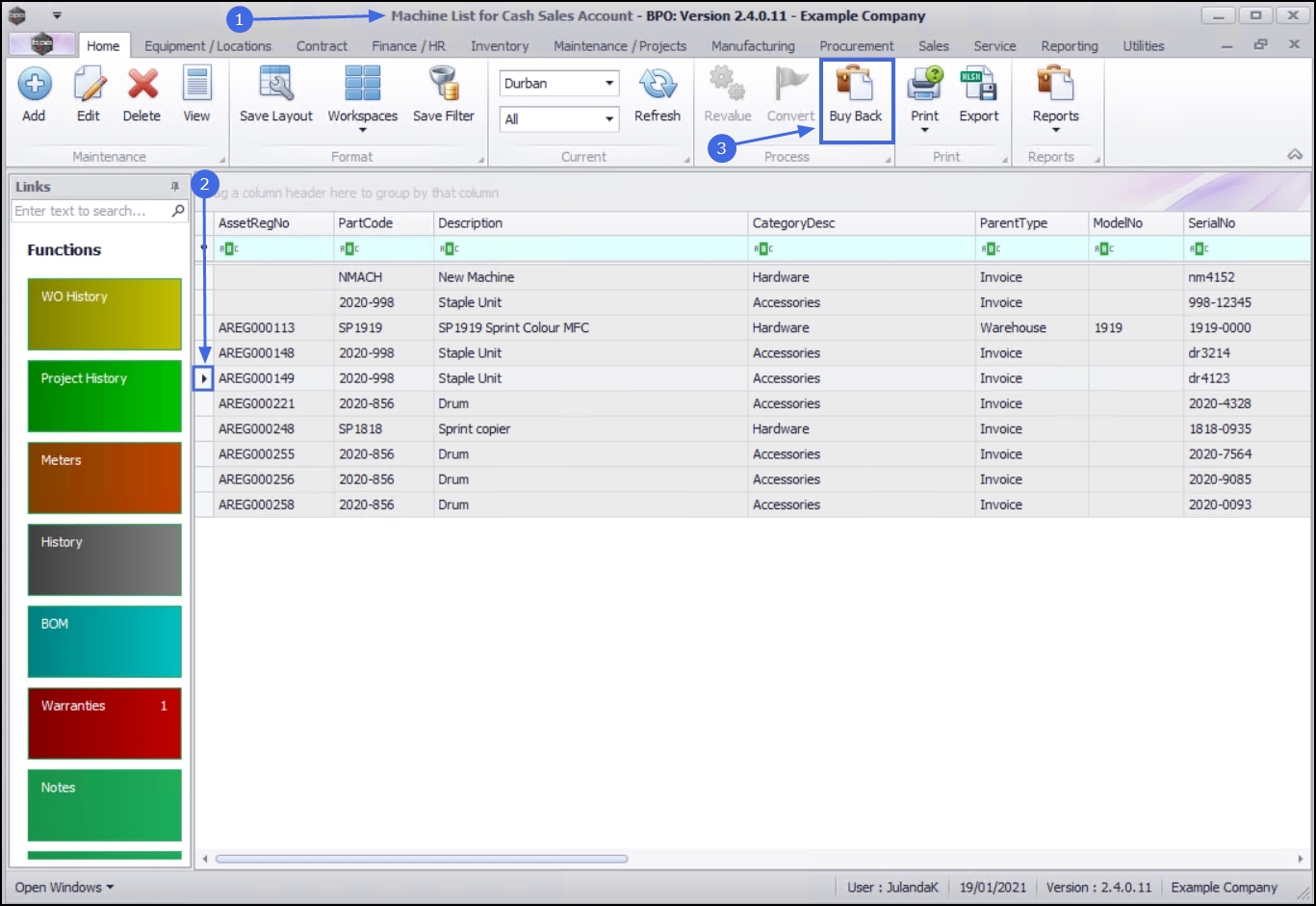Switch to the Inventory ribbon tab

click(500, 46)
